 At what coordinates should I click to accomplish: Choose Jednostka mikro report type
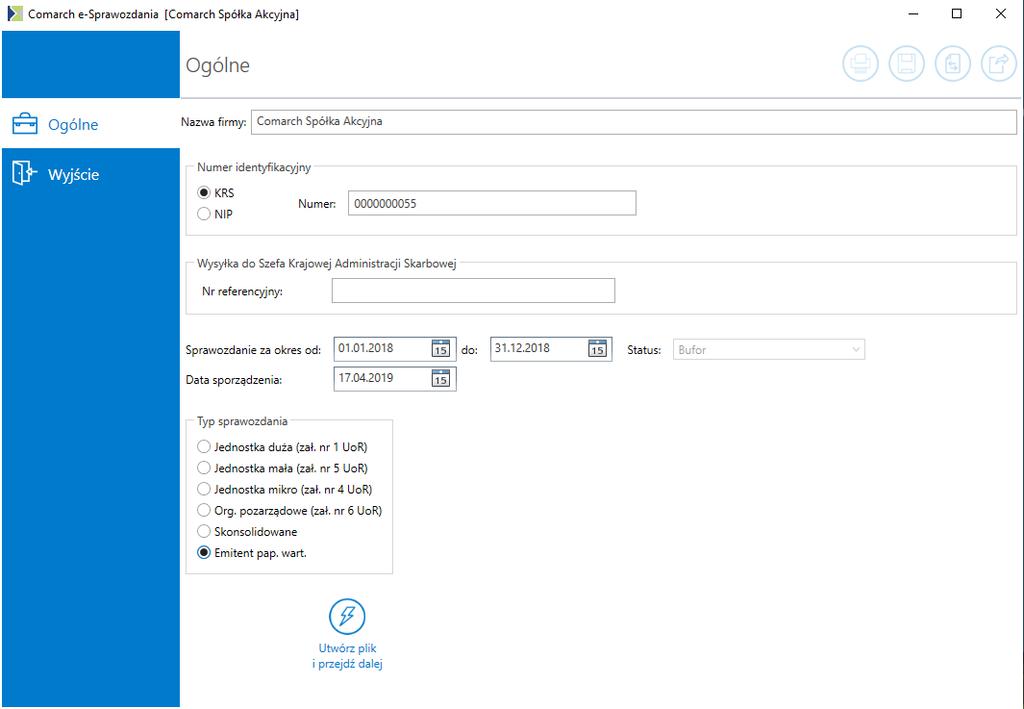pyautogui.click(x=204, y=489)
